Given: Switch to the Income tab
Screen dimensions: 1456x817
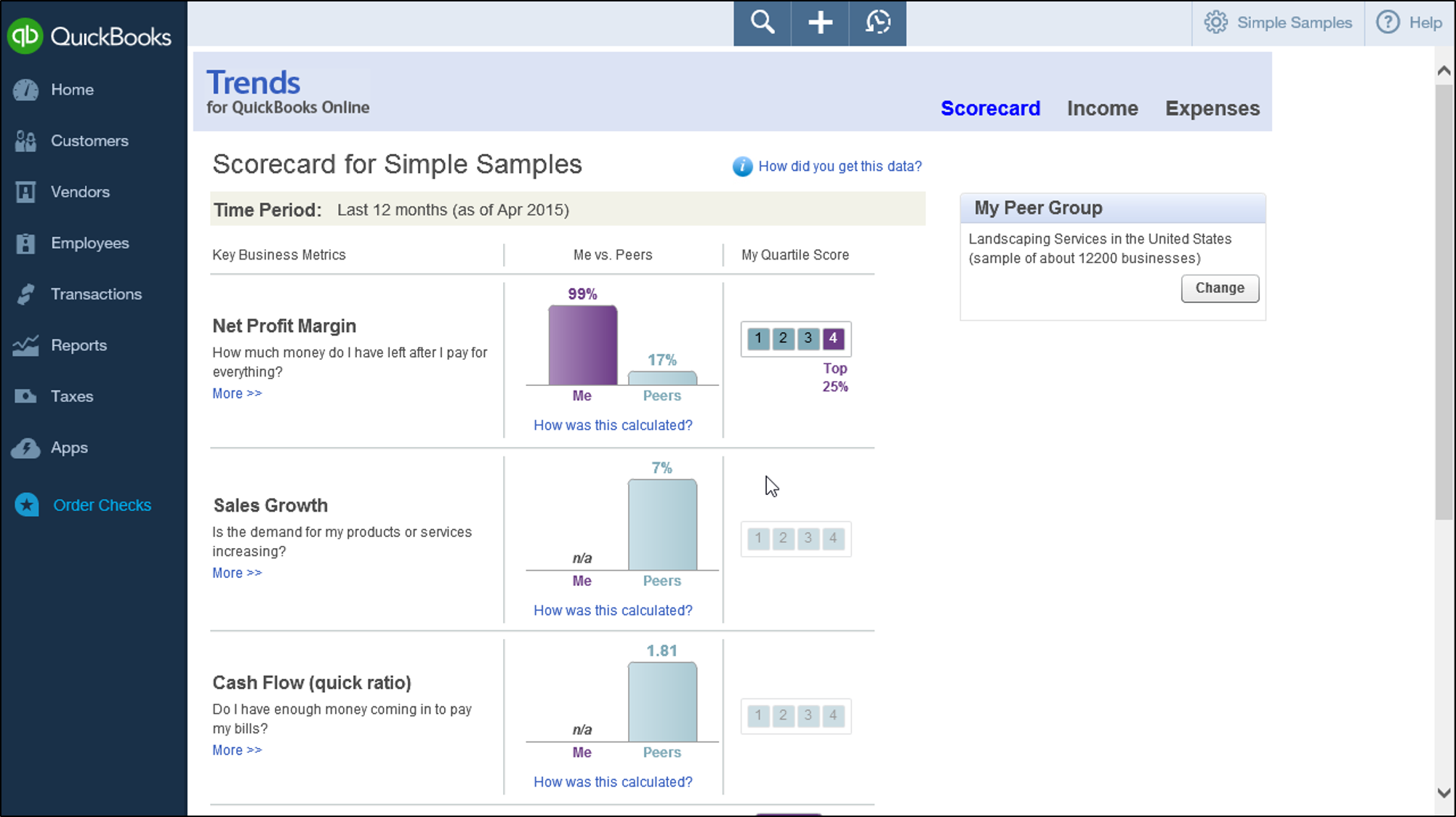Looking at the screenshot, I should pyautogui.click(x=1102, y=108).
